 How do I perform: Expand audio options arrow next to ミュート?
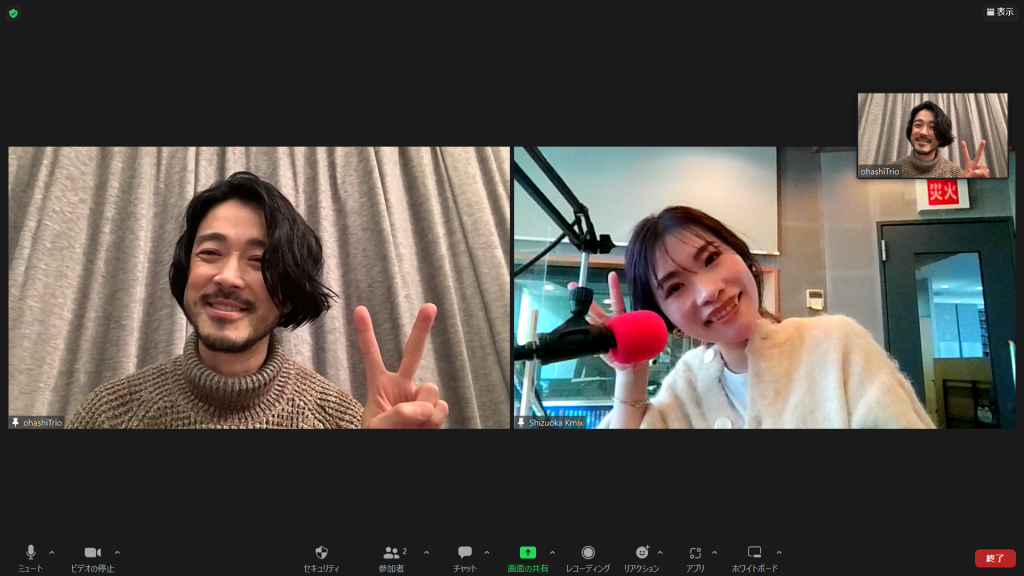pyautogui.click(x=52, y=552)
